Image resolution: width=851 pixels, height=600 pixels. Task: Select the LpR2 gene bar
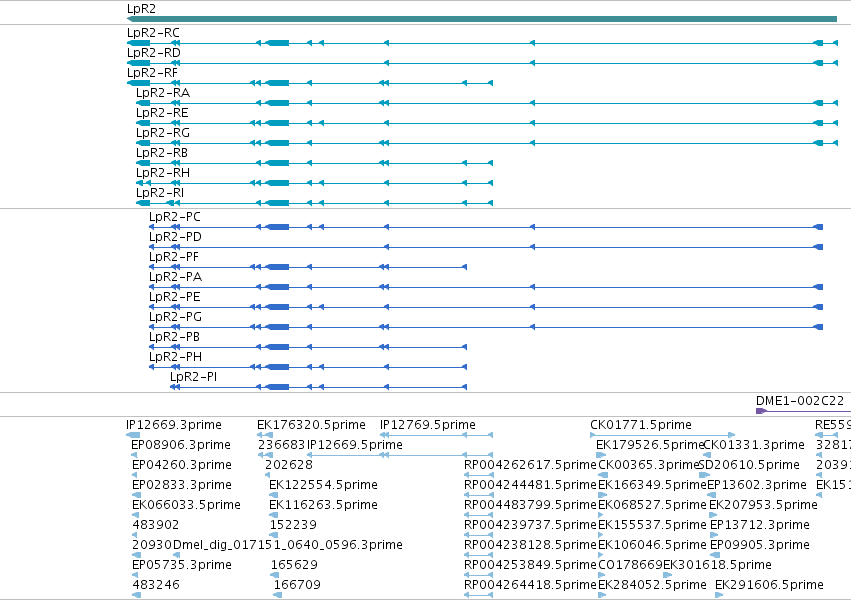coord(482,19)
